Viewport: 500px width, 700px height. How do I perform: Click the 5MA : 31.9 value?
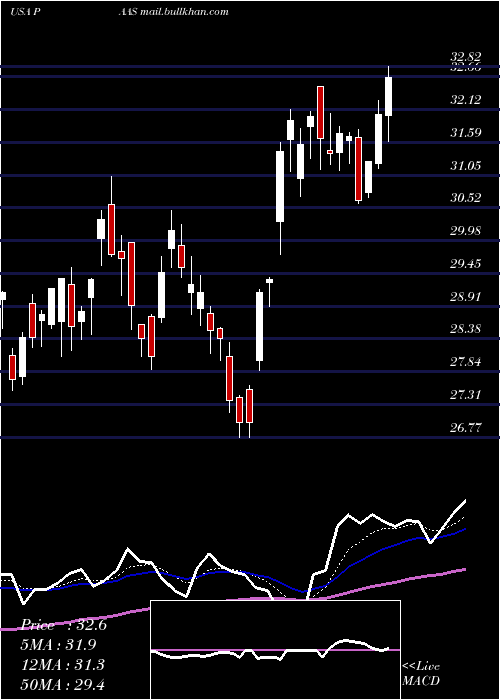(58, 645)
